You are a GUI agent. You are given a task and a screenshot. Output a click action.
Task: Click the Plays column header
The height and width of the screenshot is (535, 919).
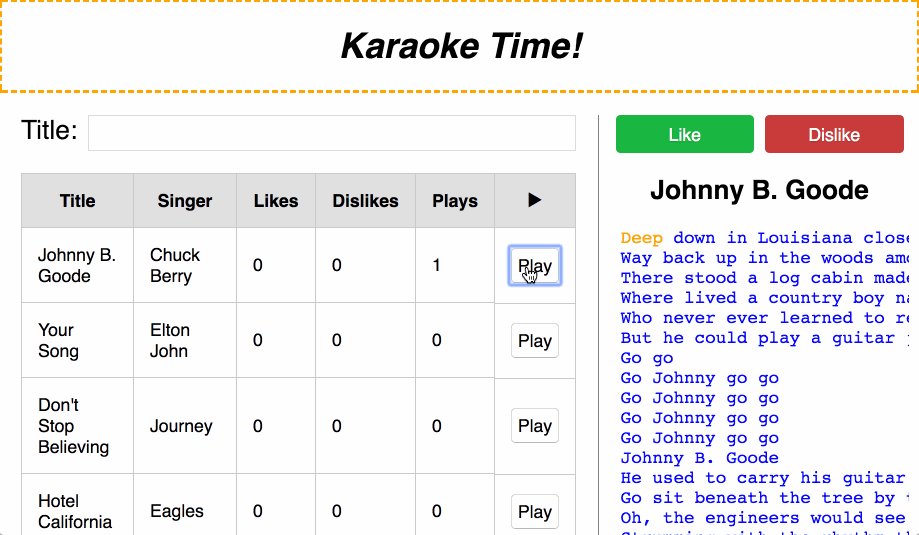[455, 200]
